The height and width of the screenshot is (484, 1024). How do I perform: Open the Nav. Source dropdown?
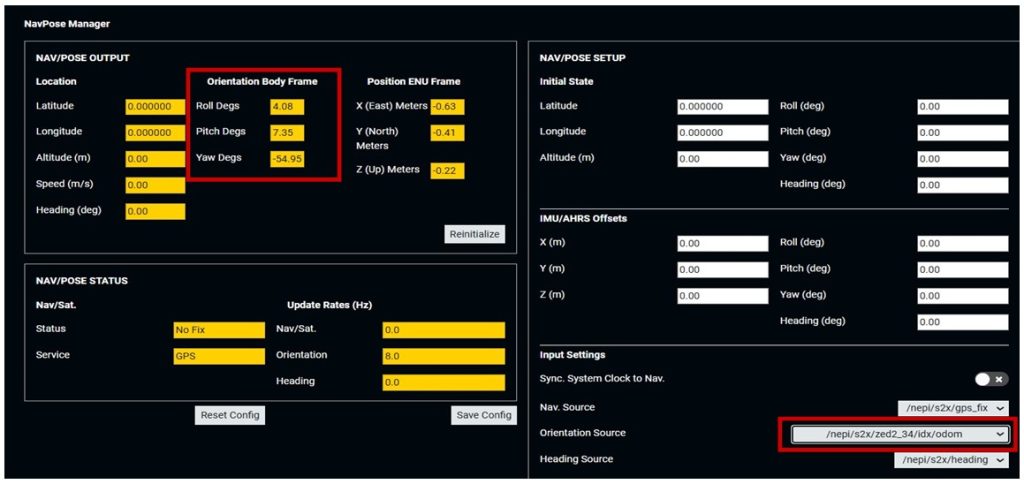(x=953, y=408)
